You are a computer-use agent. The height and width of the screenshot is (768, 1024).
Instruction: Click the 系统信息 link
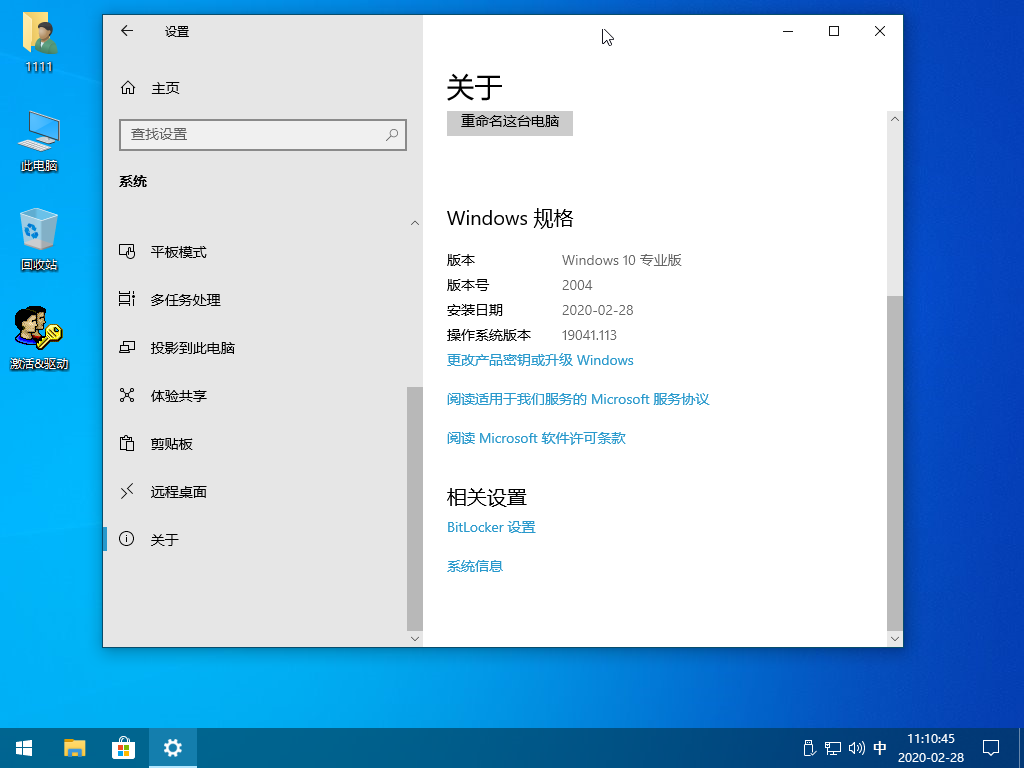[474, 565]
